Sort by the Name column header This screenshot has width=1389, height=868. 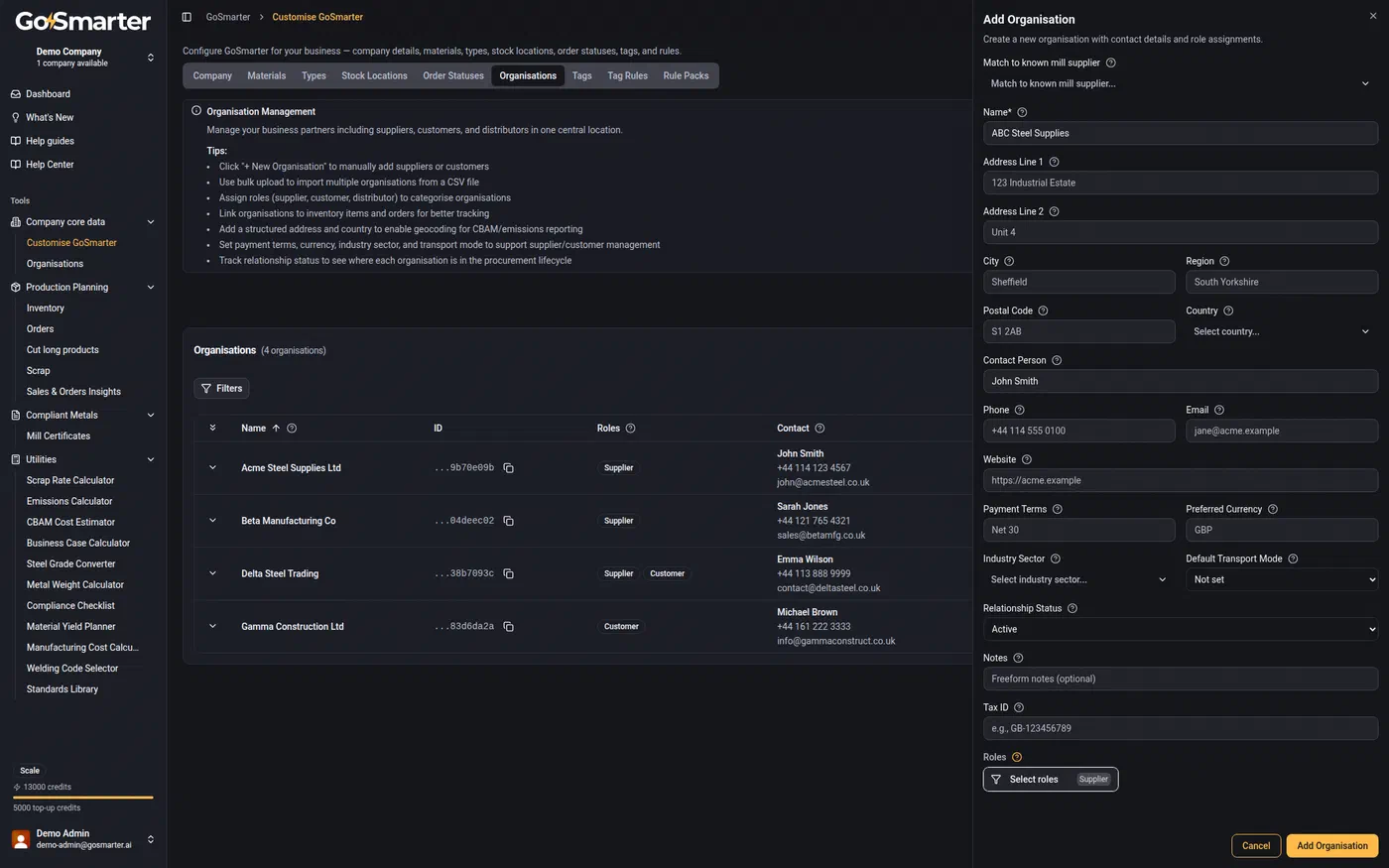click(x=260, y=429)
